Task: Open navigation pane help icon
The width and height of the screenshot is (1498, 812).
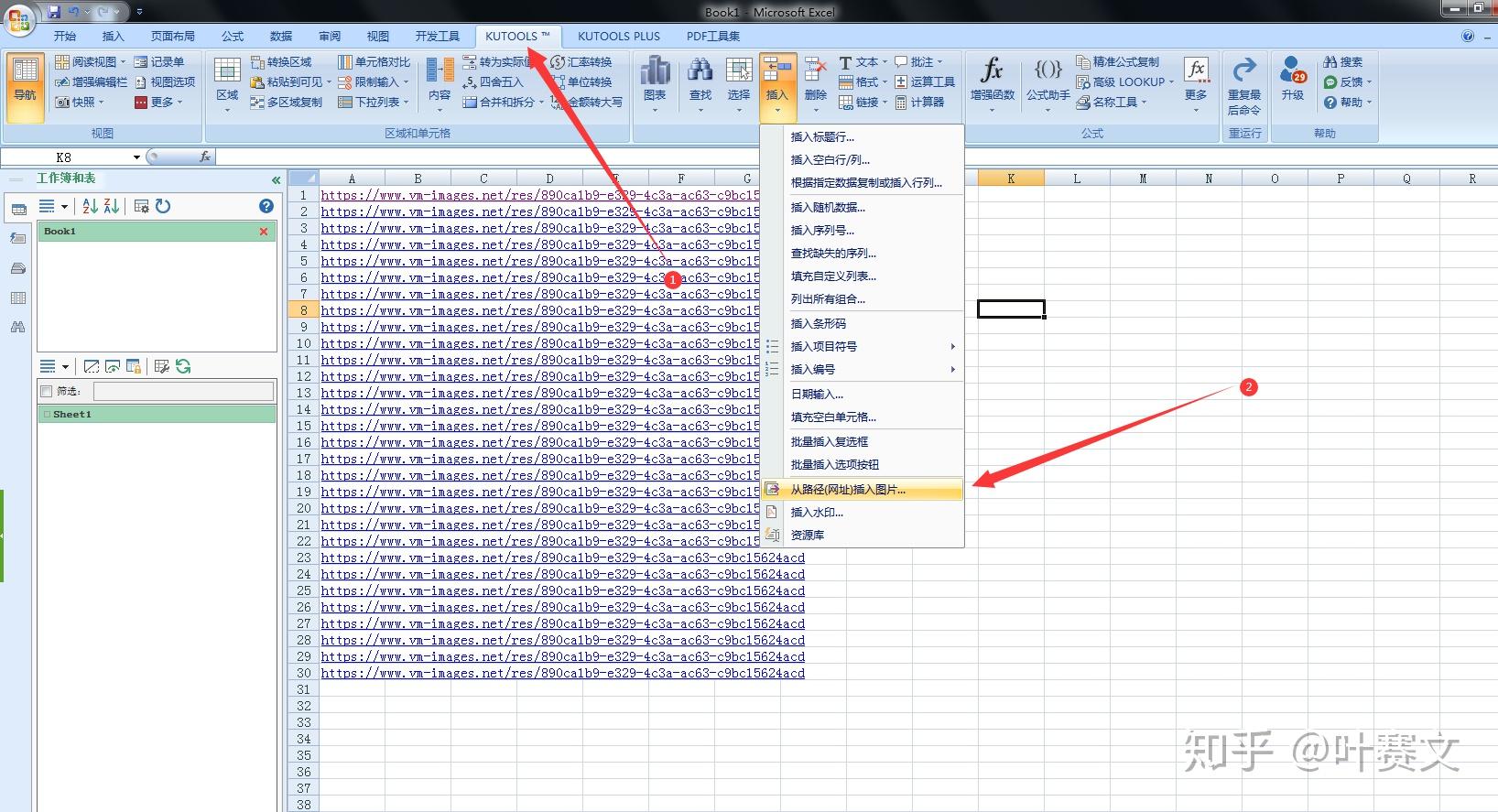Action: [266, 206]
